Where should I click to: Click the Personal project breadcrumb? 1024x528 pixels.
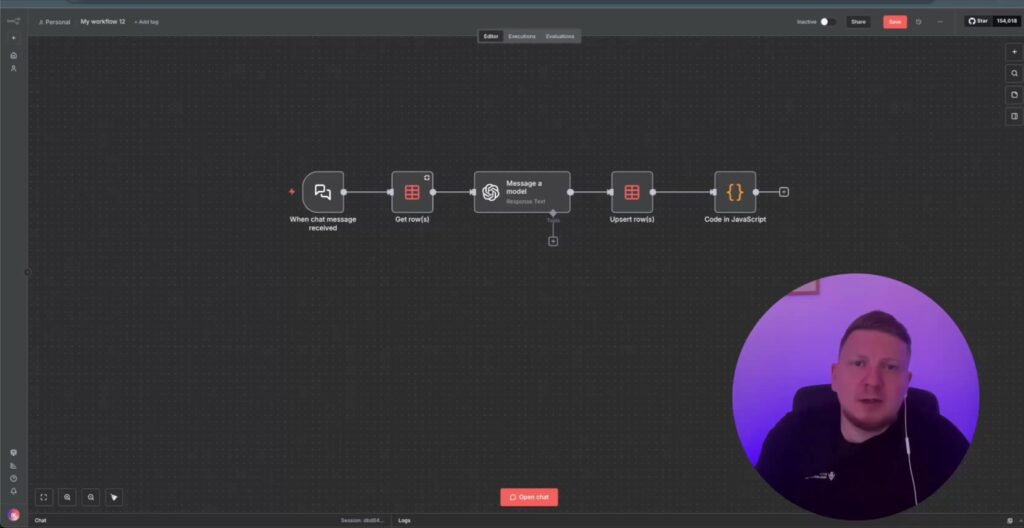point(54,22)
